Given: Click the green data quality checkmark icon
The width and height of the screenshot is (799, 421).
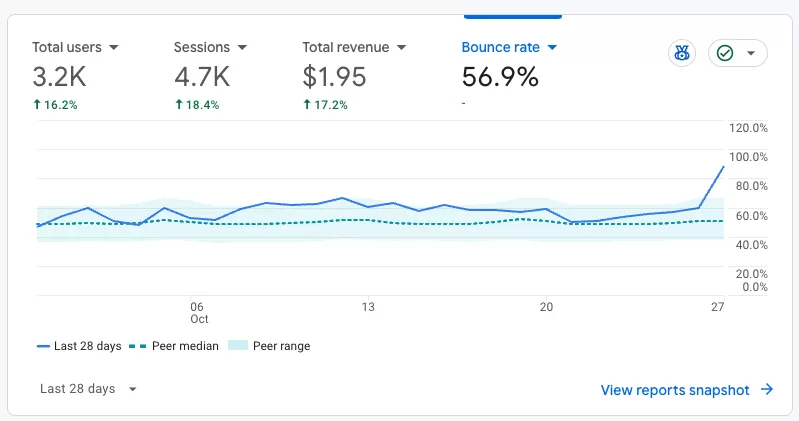Looking at the screenshot, I should coord(725,53).
